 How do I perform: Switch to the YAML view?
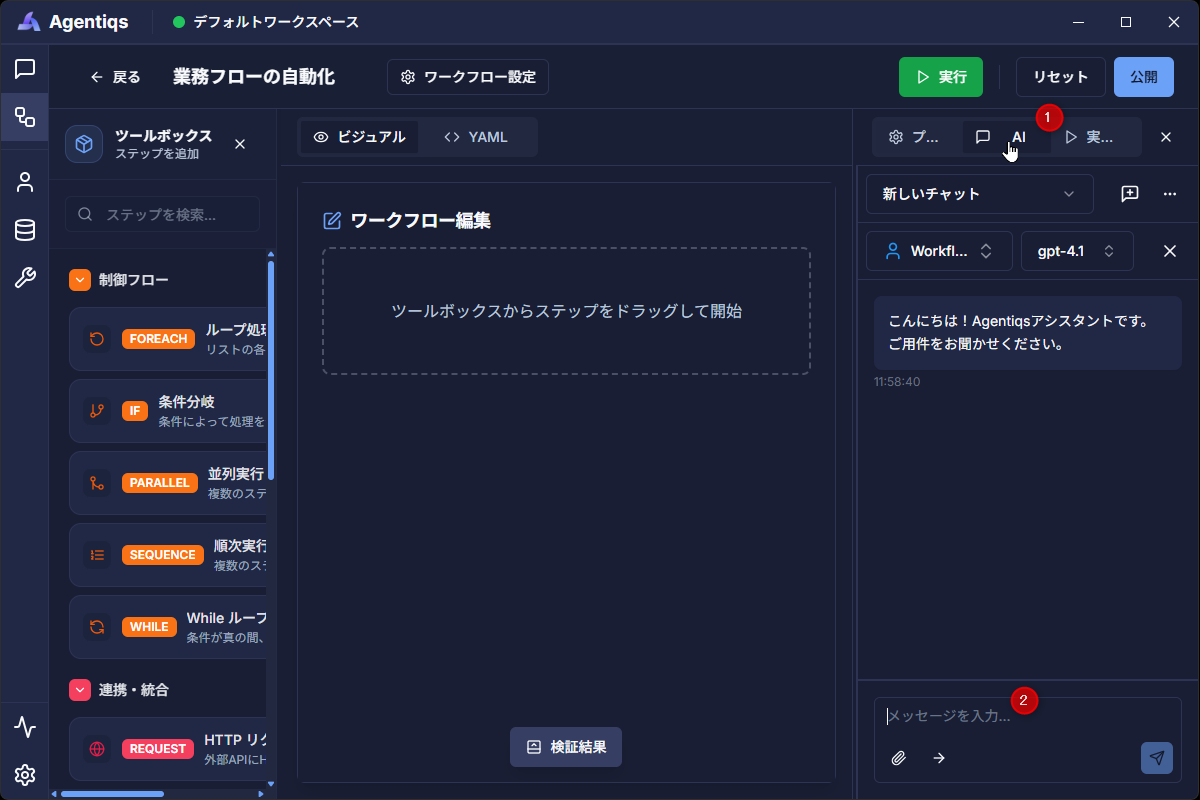477,137
